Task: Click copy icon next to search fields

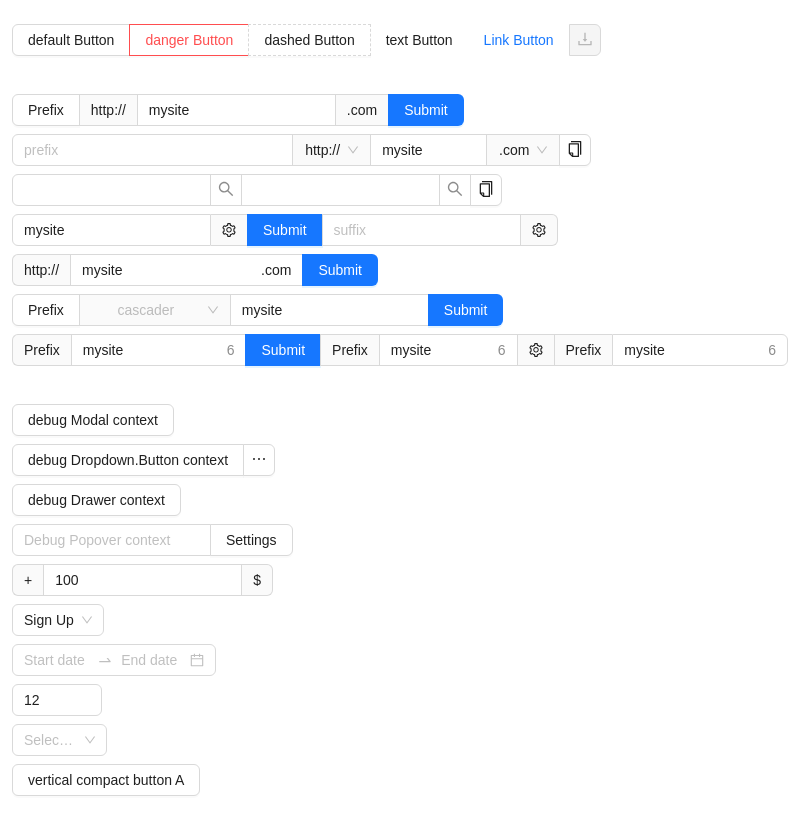Action: [486, 190]
